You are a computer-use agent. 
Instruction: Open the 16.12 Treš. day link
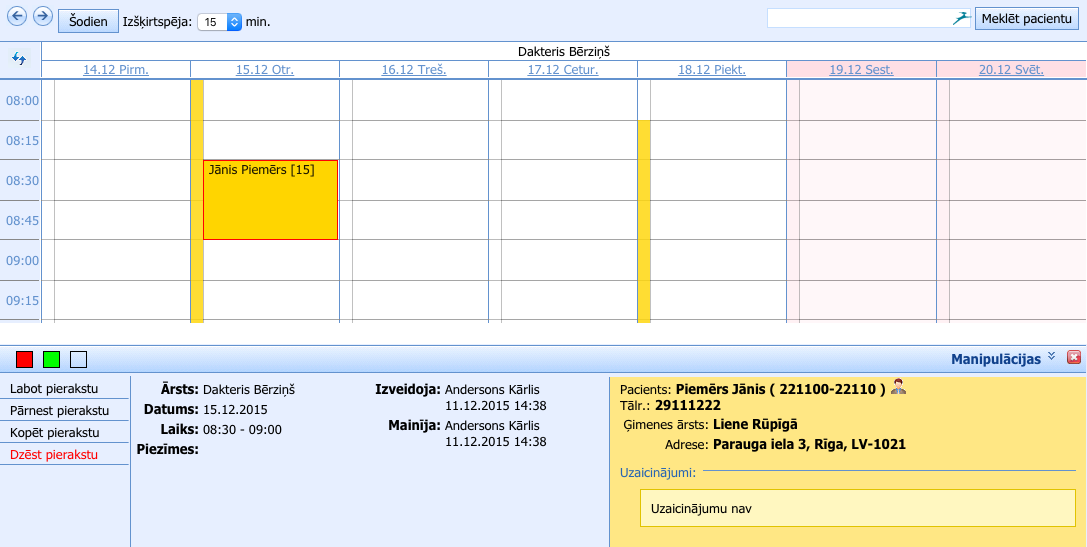(413, 70)
